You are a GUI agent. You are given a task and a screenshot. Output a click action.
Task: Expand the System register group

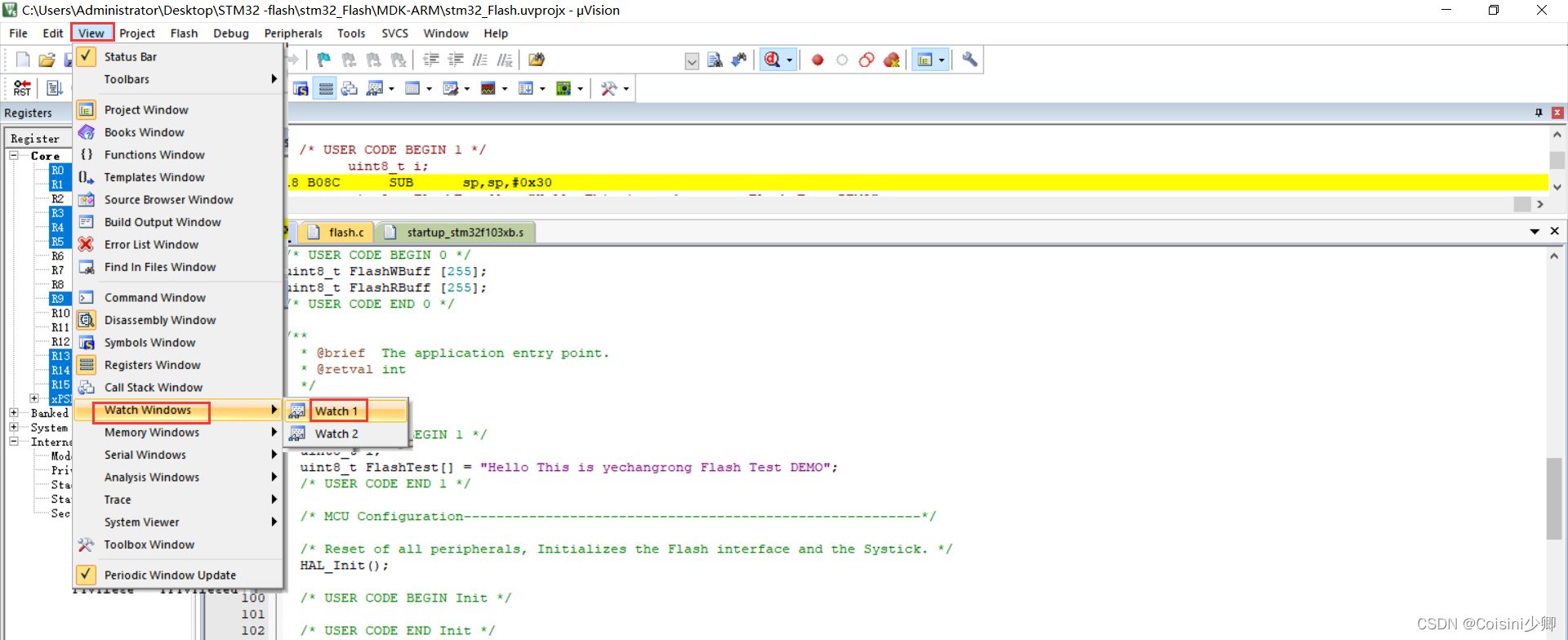(14, 427)
